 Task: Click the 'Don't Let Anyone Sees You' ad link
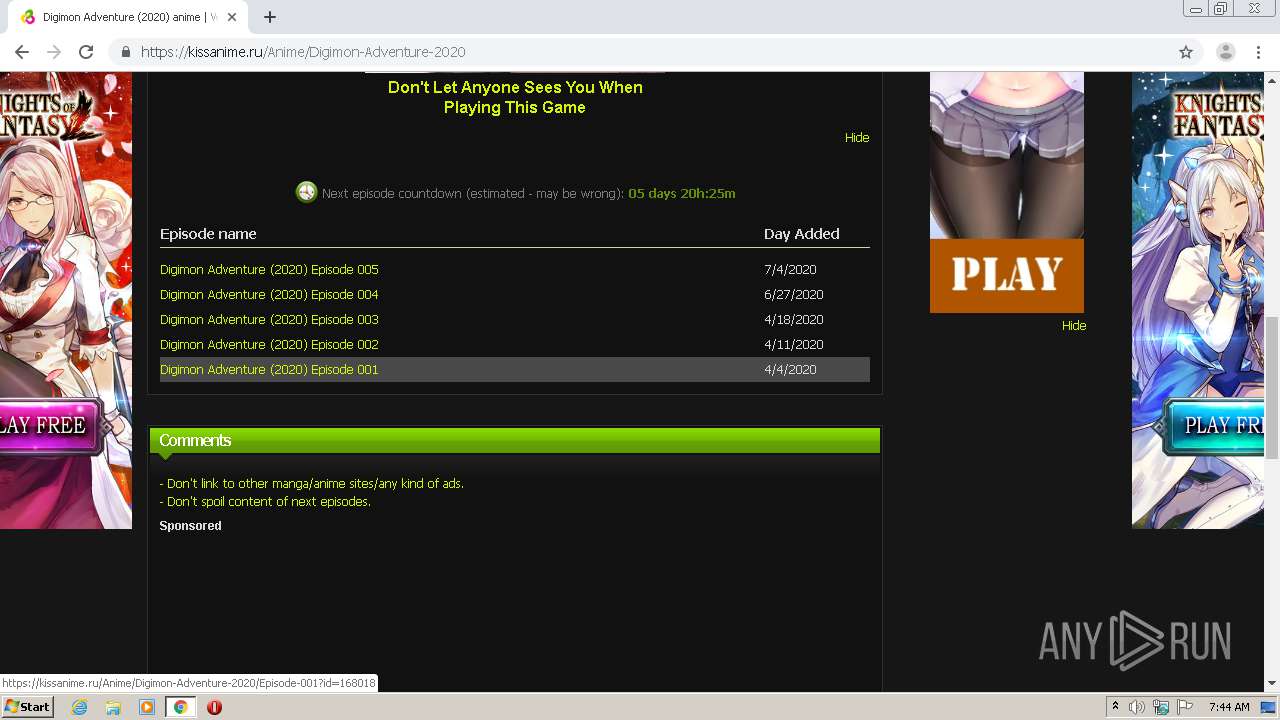pyautogui.click(x=515, y=97)
